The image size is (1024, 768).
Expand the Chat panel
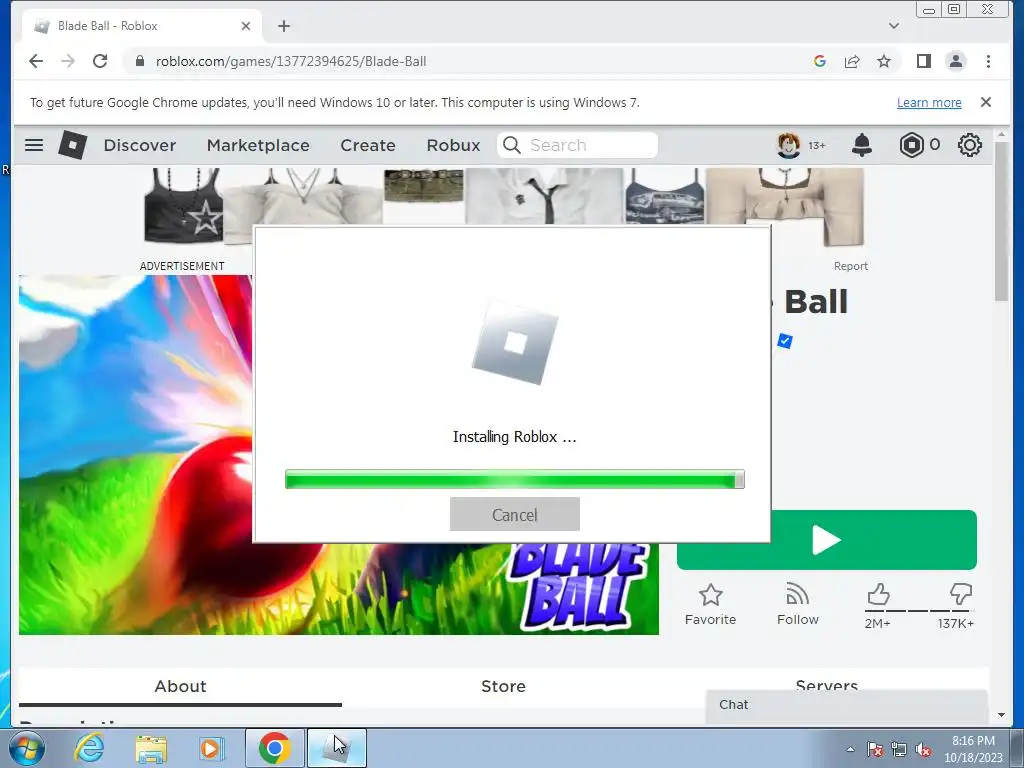coord(846,705)
